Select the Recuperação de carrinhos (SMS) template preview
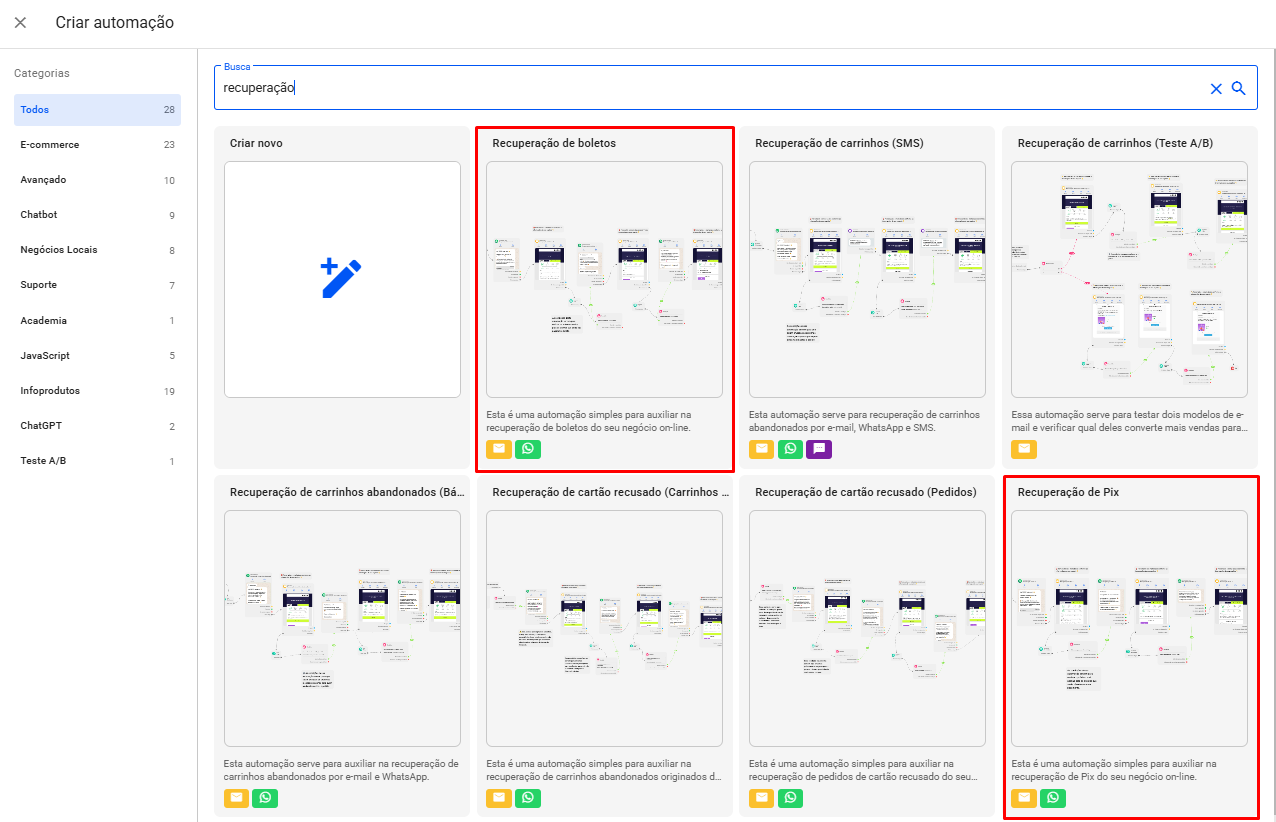1276x822 pixels. click(867, 279)
